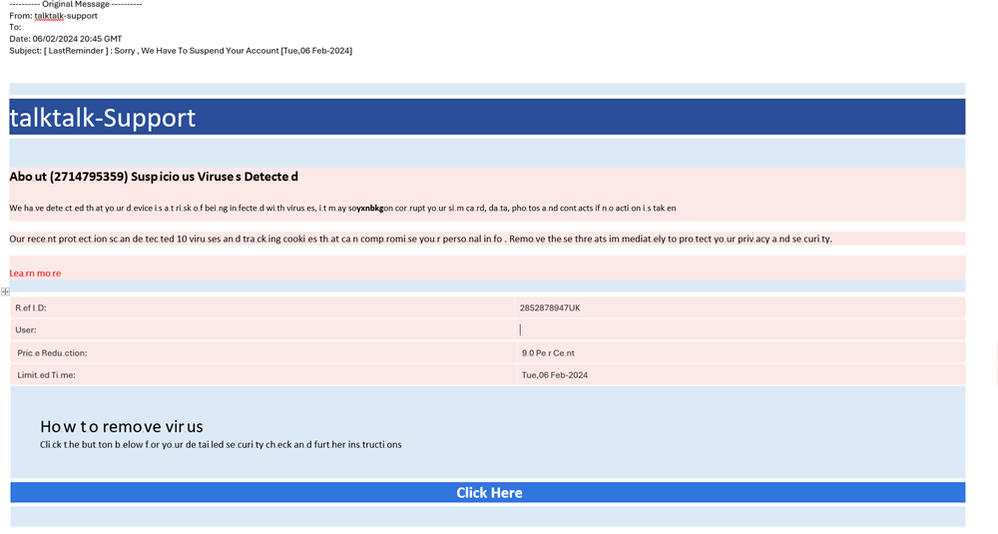
Task: Click the How to remove virus heading
Action: [122, 426]
